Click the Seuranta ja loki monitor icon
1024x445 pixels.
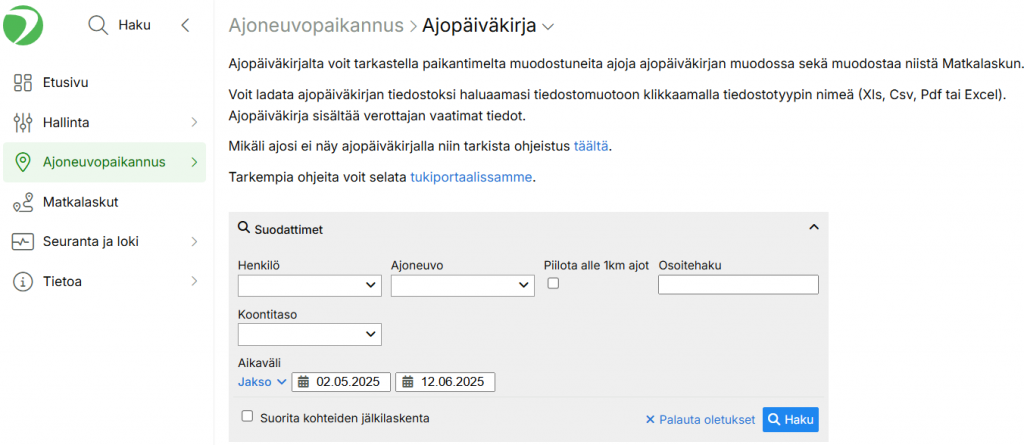click(x=23, y=242)
